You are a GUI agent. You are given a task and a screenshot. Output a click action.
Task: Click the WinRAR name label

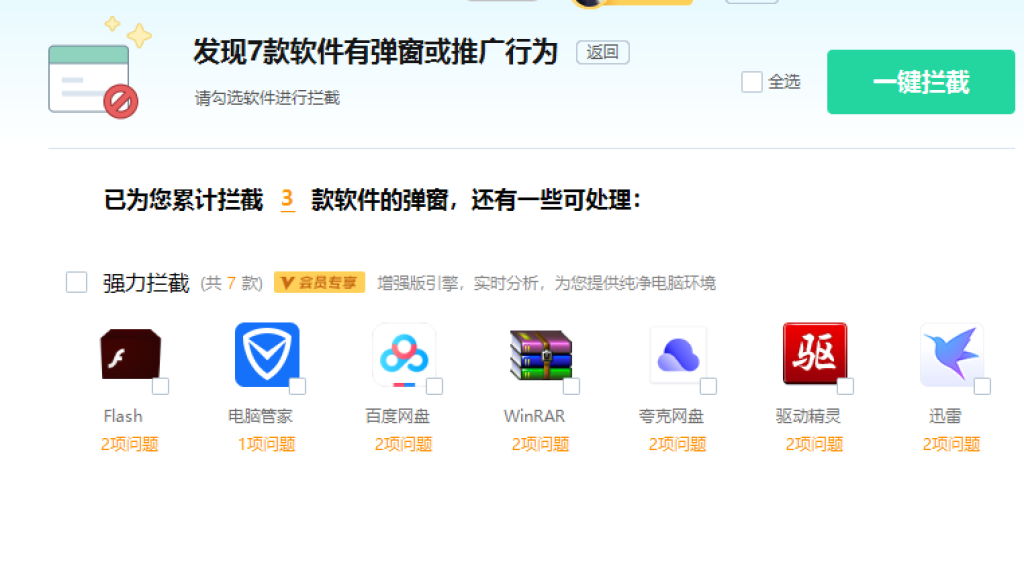[534, 416]
